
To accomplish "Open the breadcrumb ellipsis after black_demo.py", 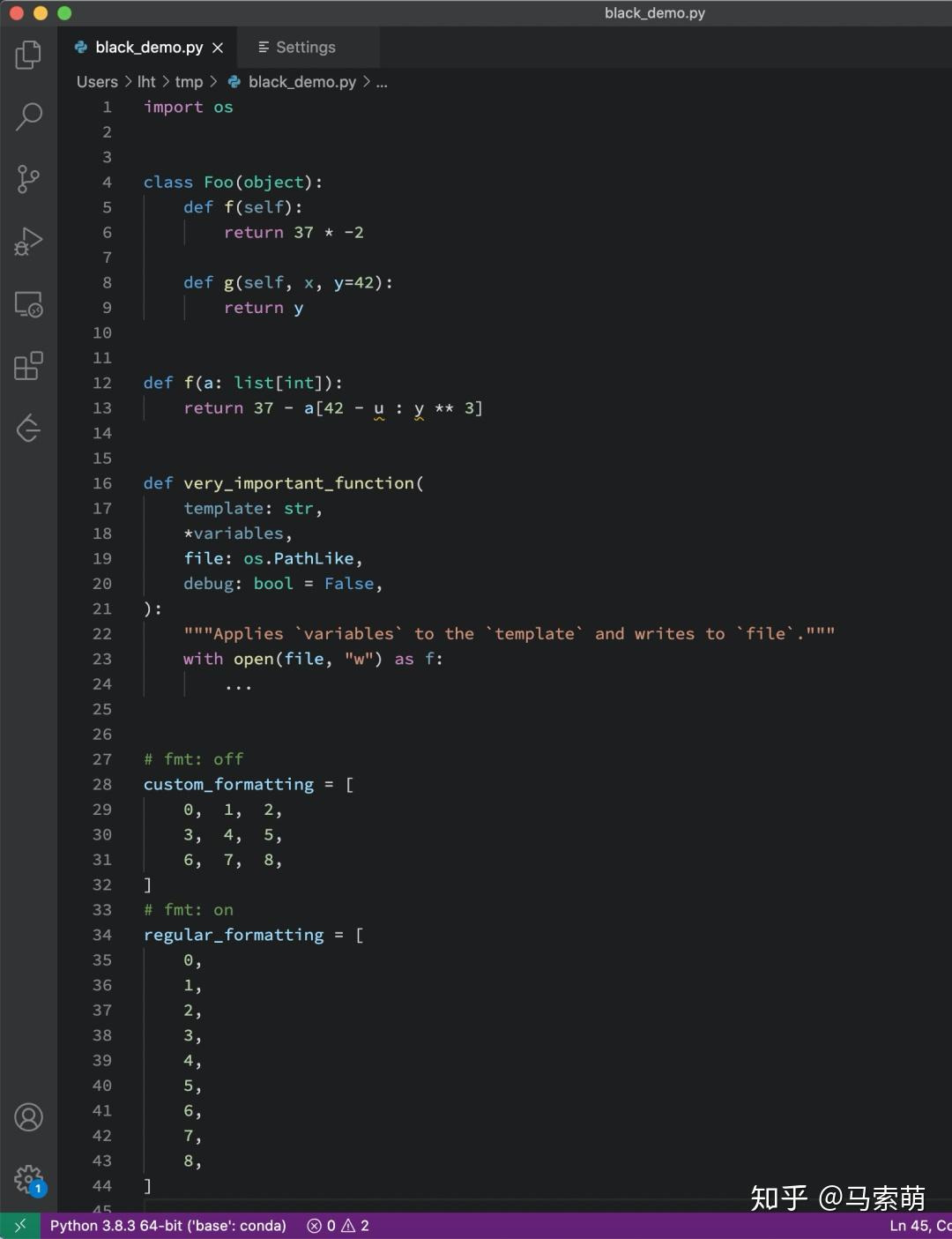I will coord(381,81).
